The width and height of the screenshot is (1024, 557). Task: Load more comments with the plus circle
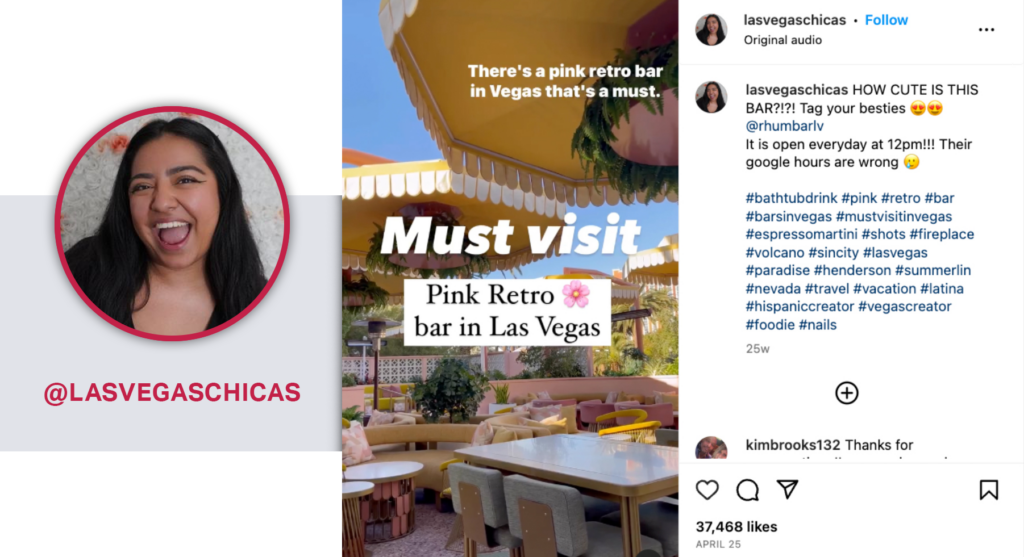pos(846,392)
